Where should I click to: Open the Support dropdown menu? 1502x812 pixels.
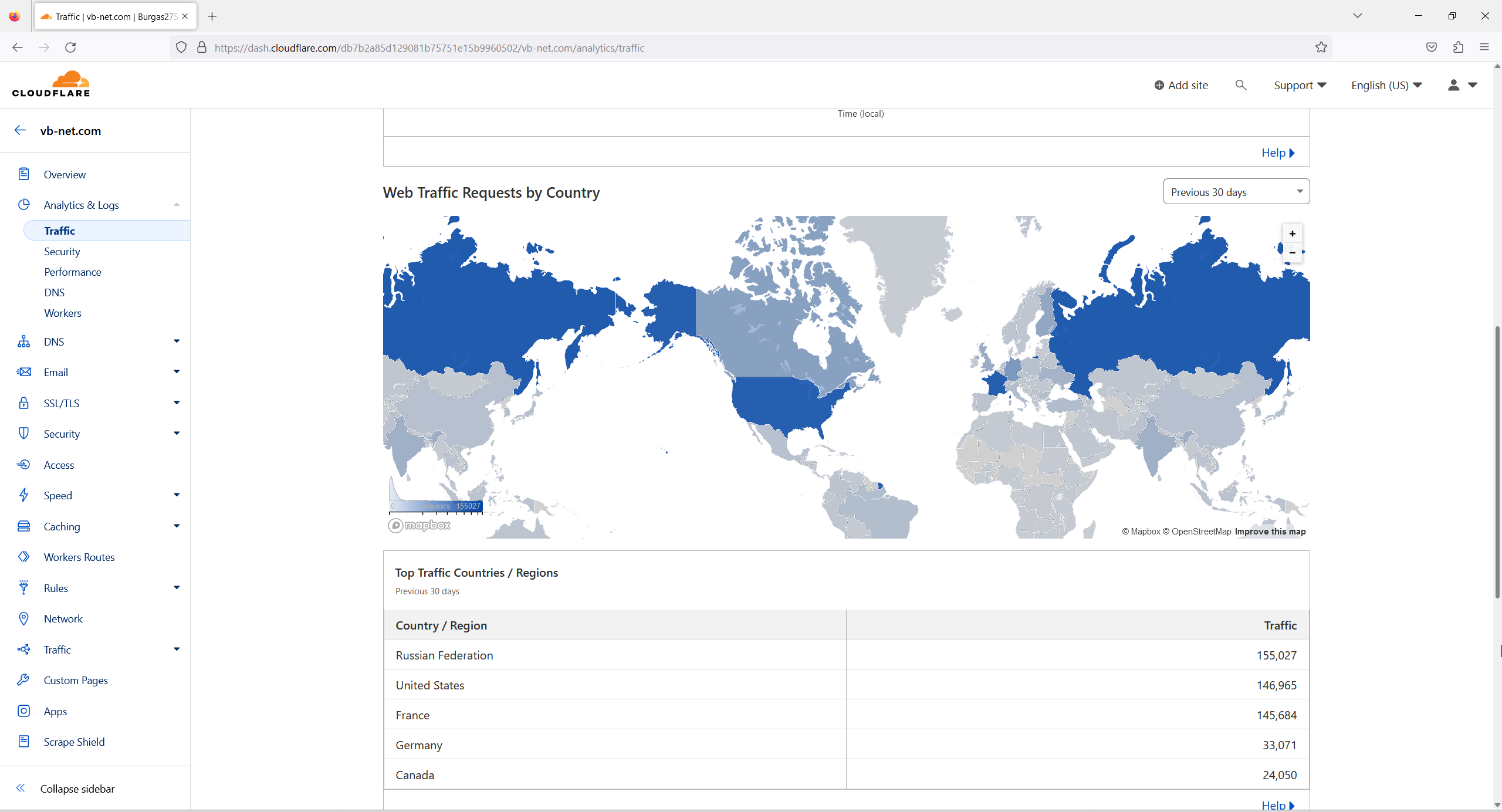(x=1300, y=85)
